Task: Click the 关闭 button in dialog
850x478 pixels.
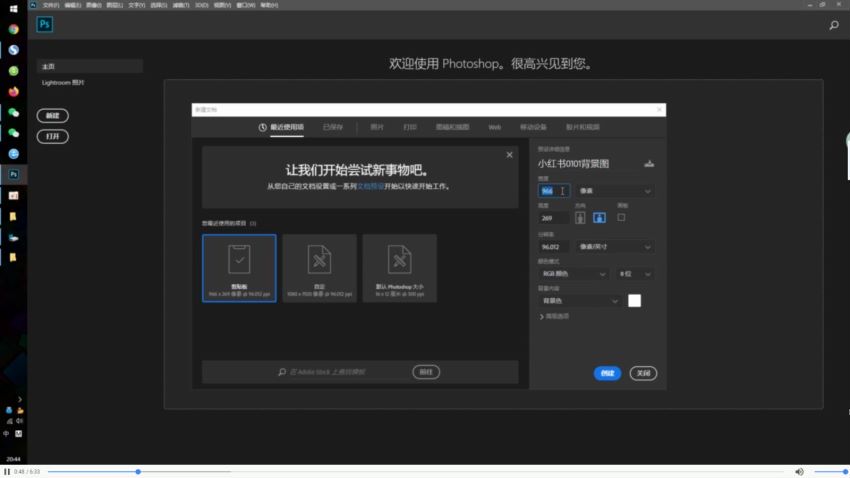Action: (643, 373)
